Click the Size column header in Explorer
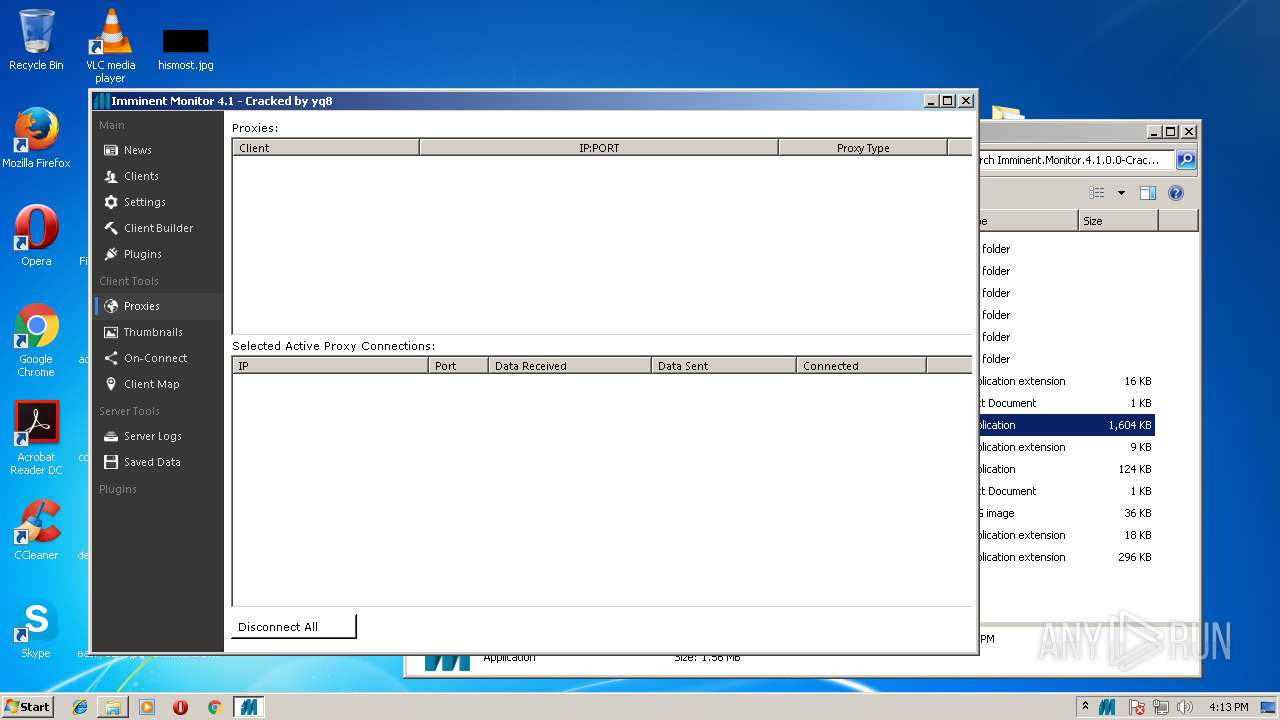 click(x=1118, y=221)
